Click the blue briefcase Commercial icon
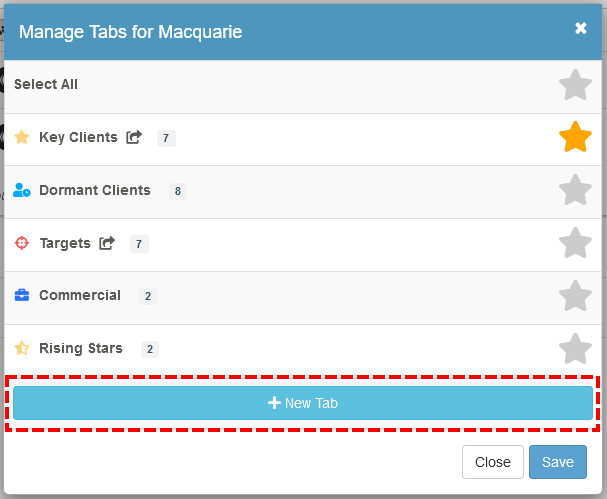 click(x=22, y=295)
